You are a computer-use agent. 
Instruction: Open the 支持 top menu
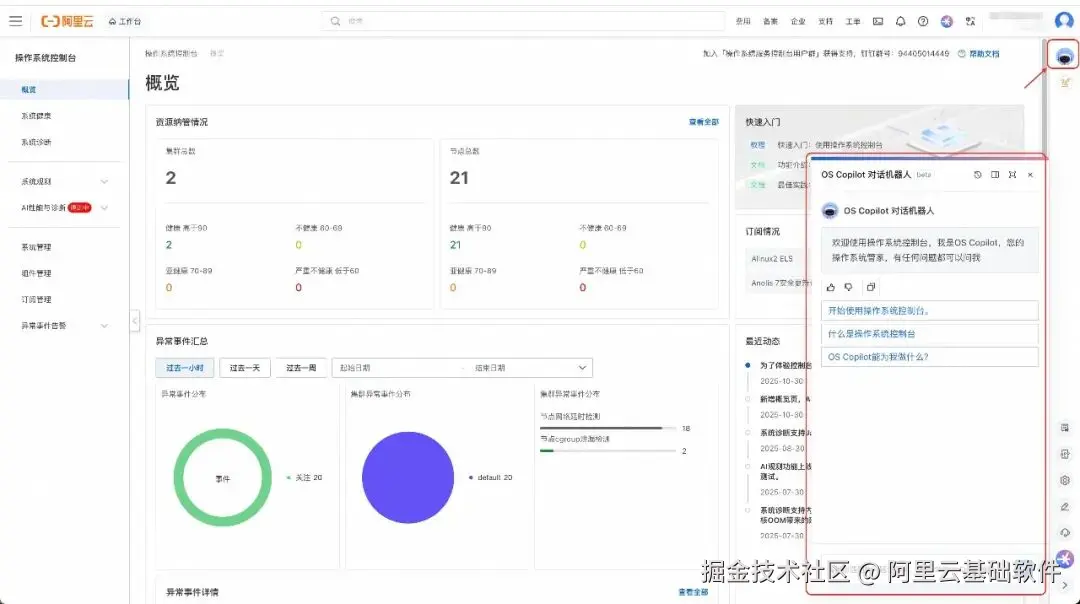825,21
